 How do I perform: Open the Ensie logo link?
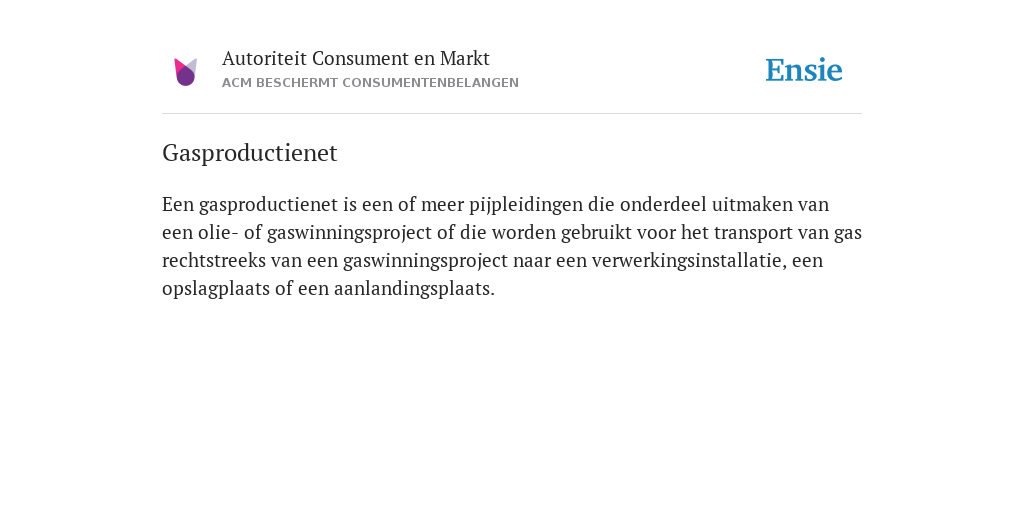pyautogui.click(x=804, y=71)
